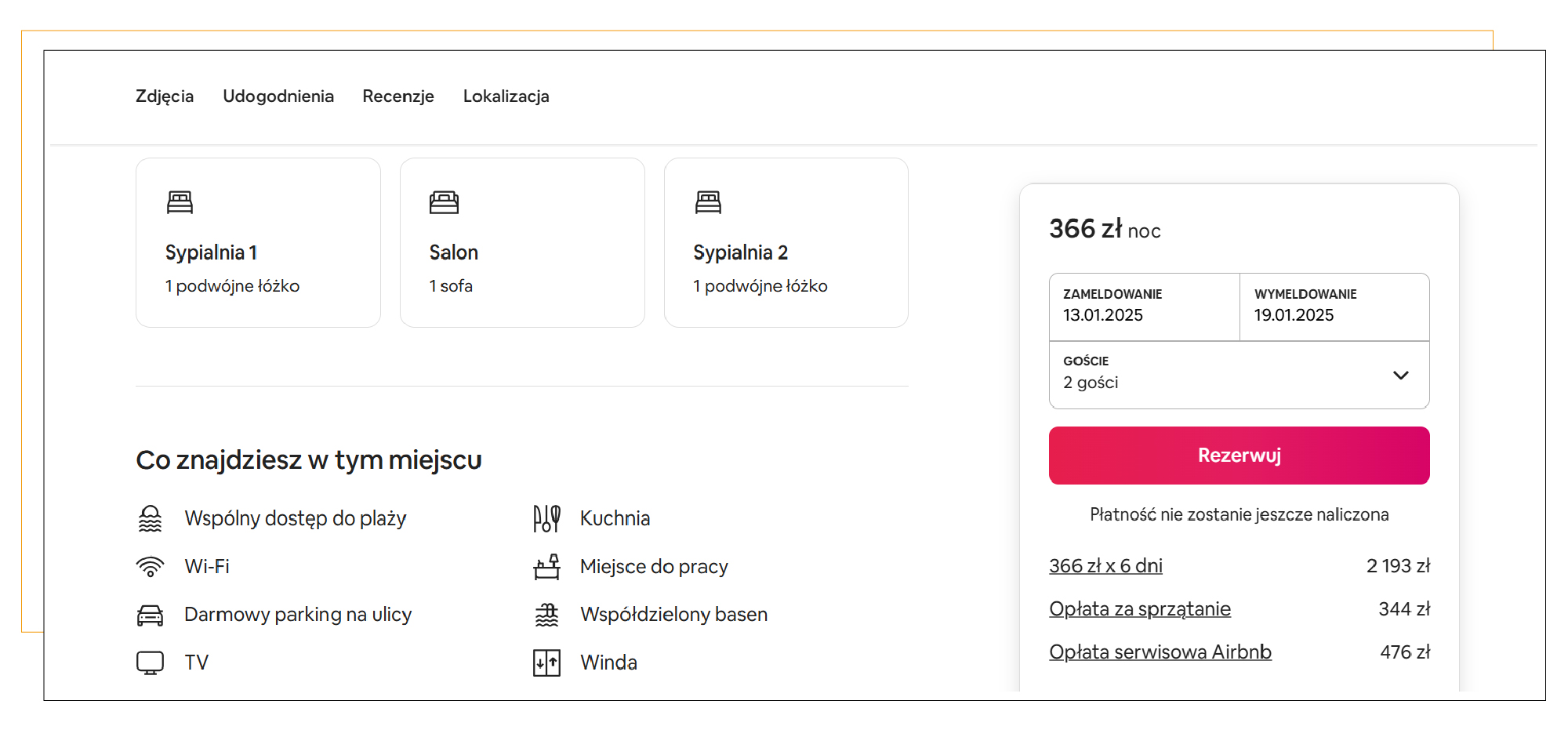Click the Wymeldowanie date field
The image size is (1568, 737).
pyautogui.click(x=1334, y=307)
